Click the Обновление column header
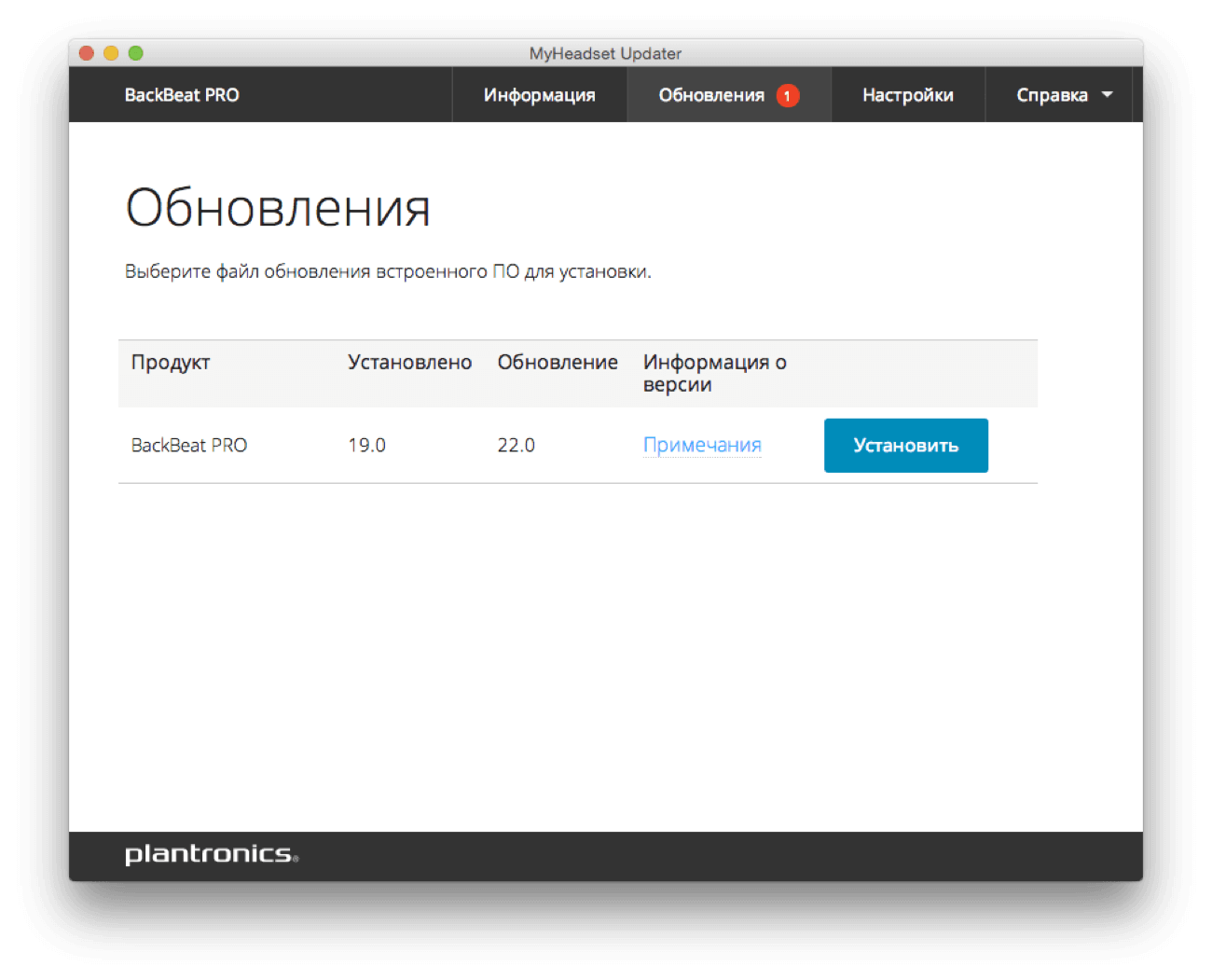 558,362
